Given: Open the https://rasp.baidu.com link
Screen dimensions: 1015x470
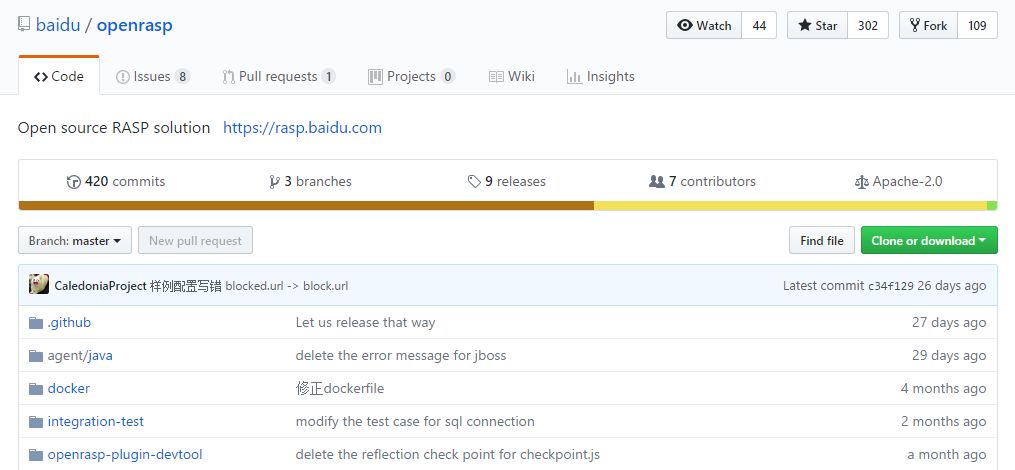Looking at the screenshot, I should point(302,128).
